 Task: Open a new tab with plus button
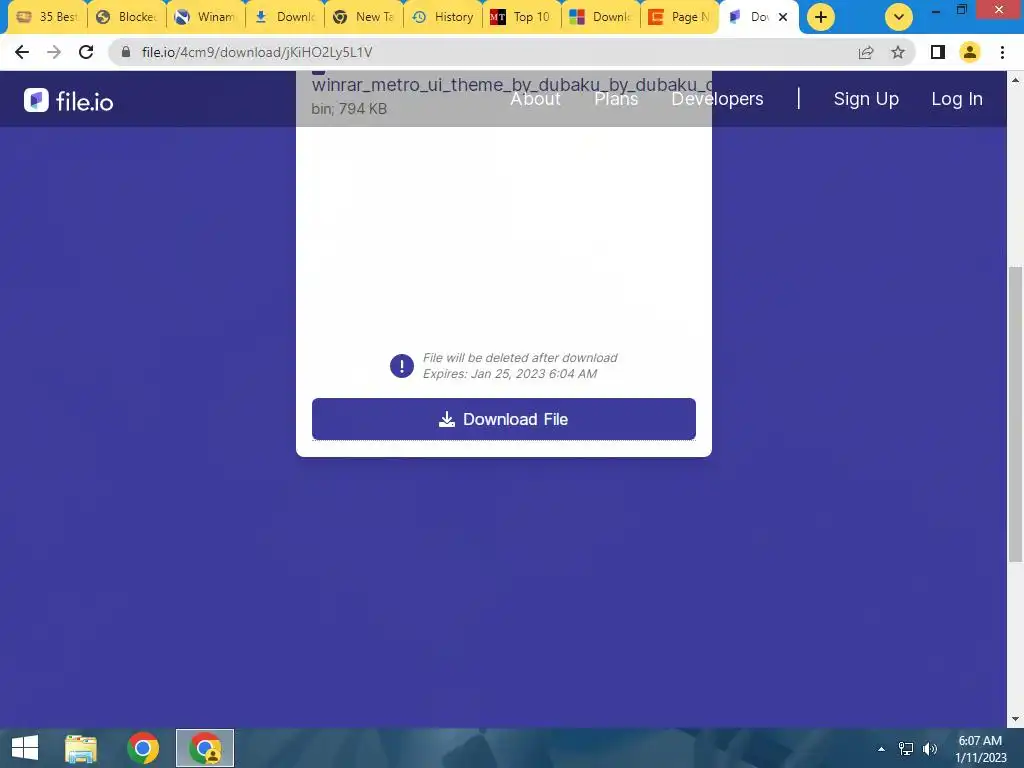pos(821,17)
